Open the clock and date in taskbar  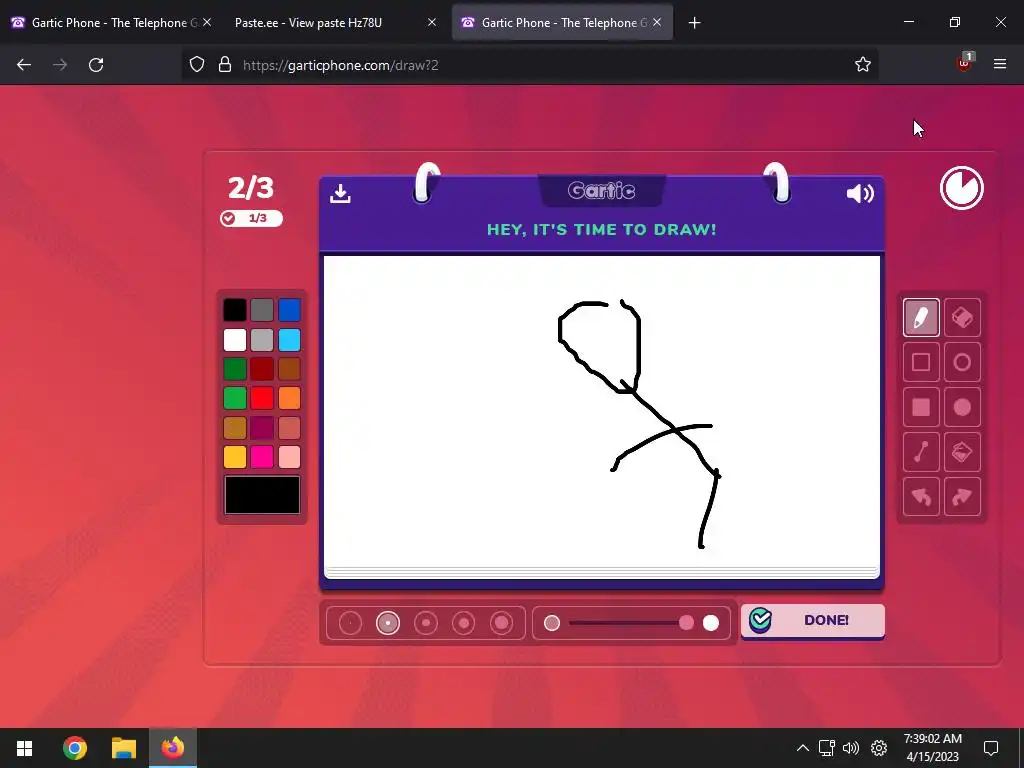(x=933, y=748)
